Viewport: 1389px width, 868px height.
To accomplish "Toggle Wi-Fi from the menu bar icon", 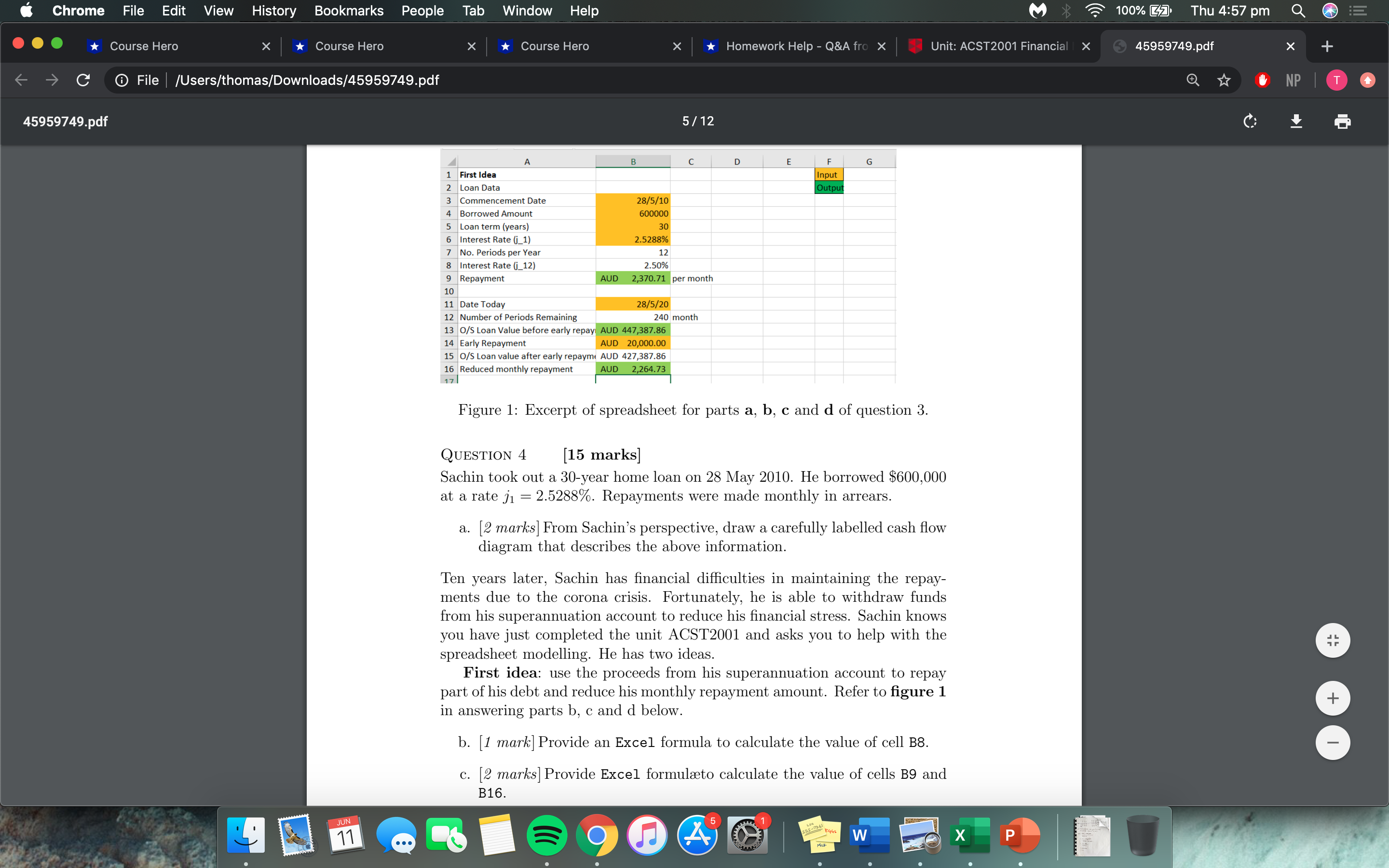I will tap(1095, 10).
